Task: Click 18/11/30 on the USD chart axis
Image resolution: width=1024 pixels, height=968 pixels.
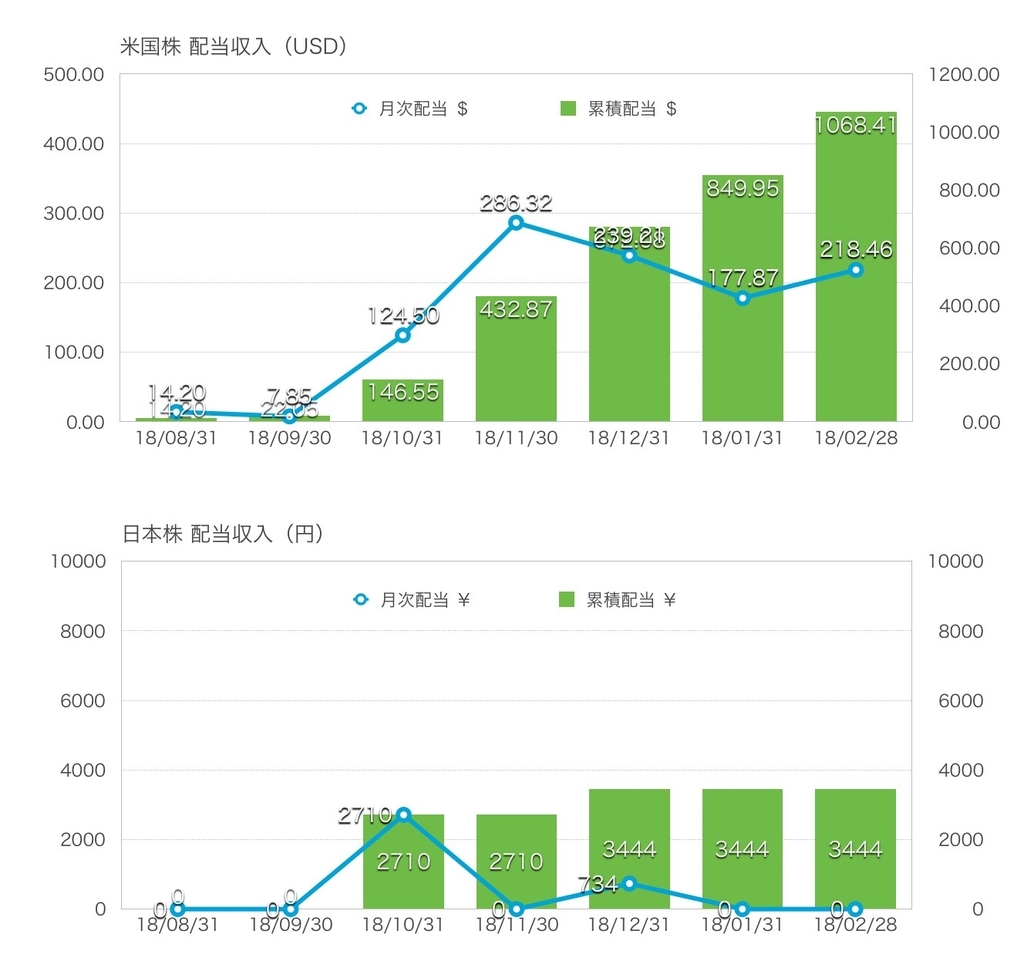Action: coord(516,438)
